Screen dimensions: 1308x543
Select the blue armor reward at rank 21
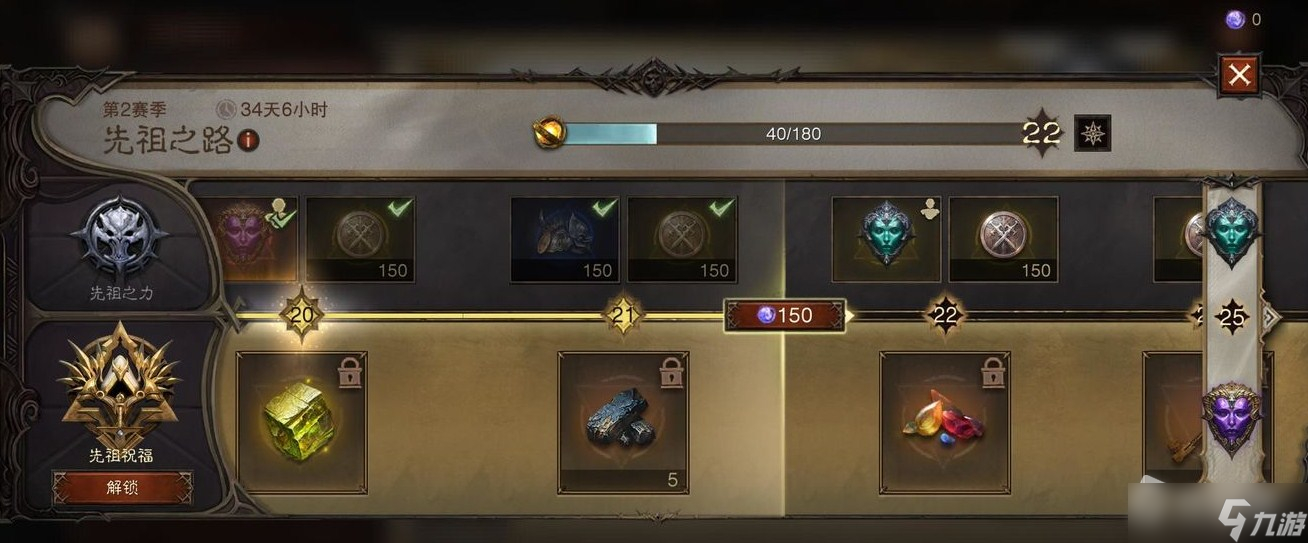click(x=565, y=239)
